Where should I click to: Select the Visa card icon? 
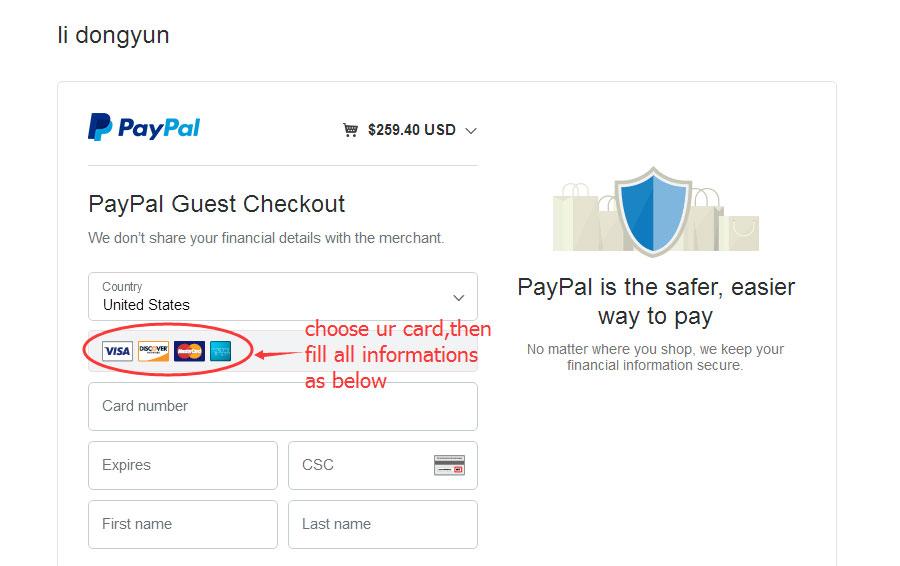117,351
